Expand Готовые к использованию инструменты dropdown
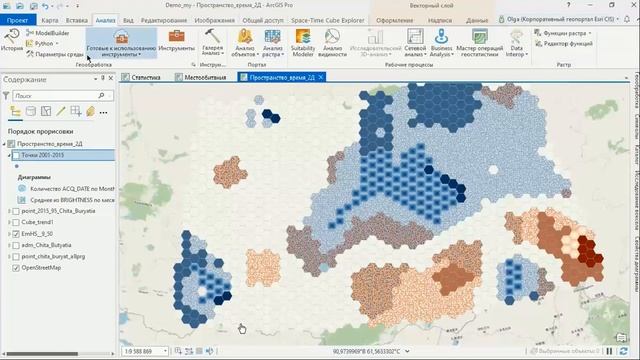The width and height of the screenshot is (640, 360). (121, 43)
